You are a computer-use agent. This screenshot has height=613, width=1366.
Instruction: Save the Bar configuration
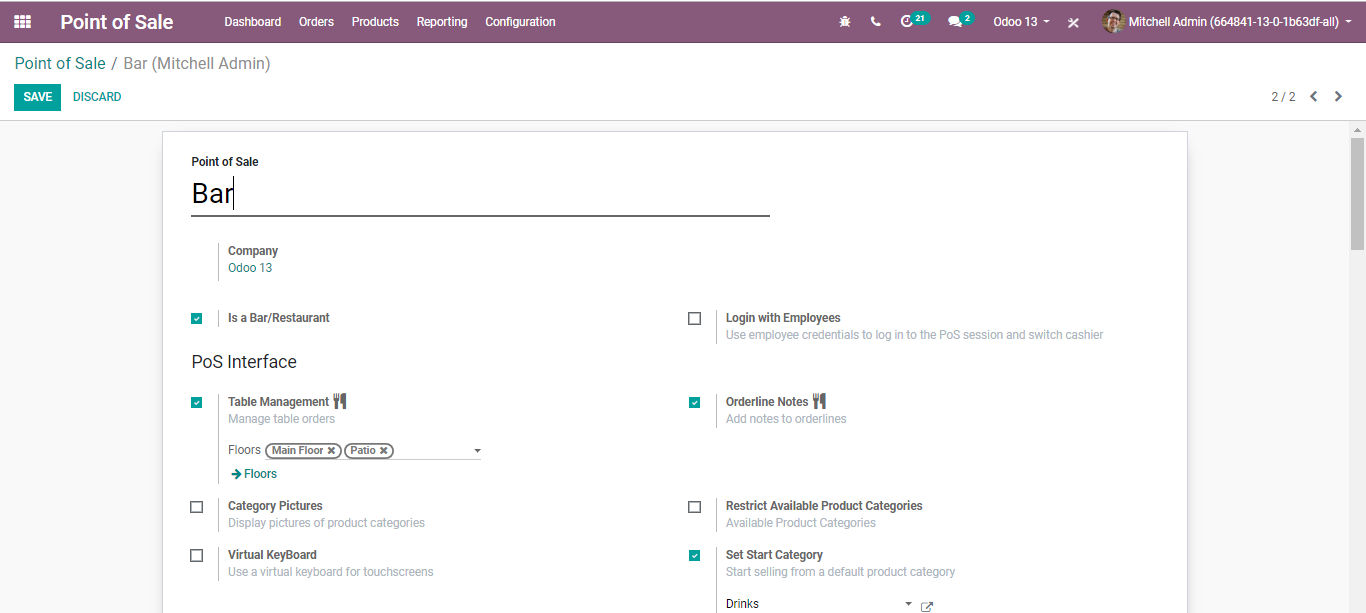[x=38, y=97]
